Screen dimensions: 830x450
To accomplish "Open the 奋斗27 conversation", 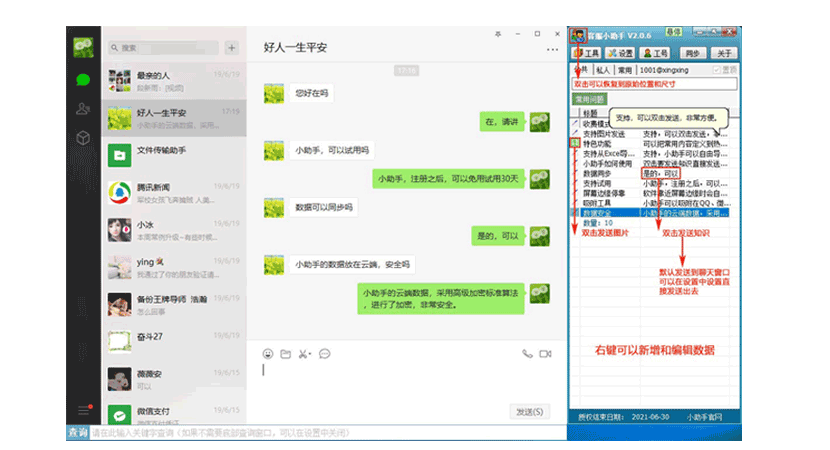I will pyautogui.click(x=174, y=342).
